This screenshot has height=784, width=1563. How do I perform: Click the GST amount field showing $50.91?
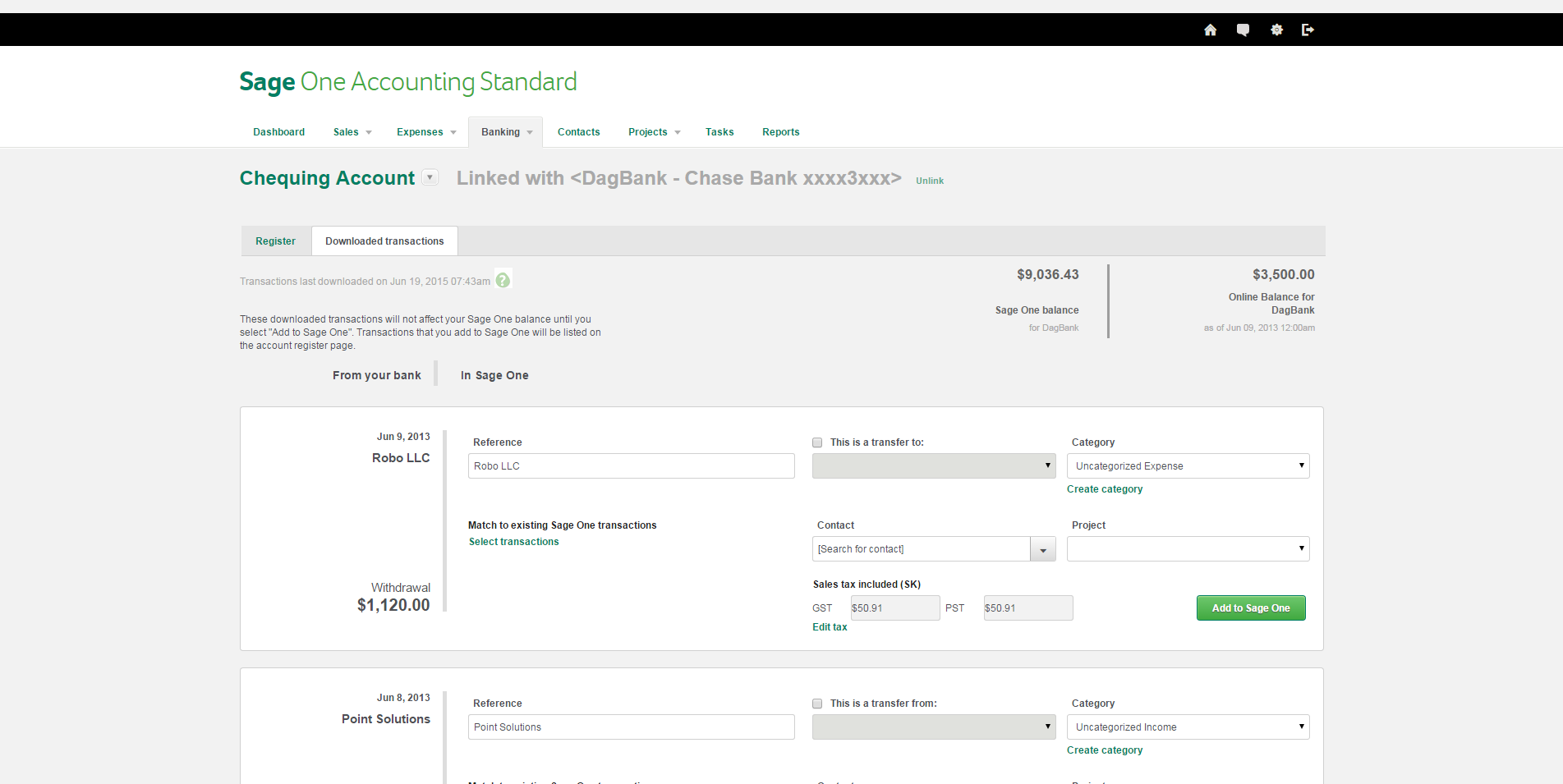894,607
